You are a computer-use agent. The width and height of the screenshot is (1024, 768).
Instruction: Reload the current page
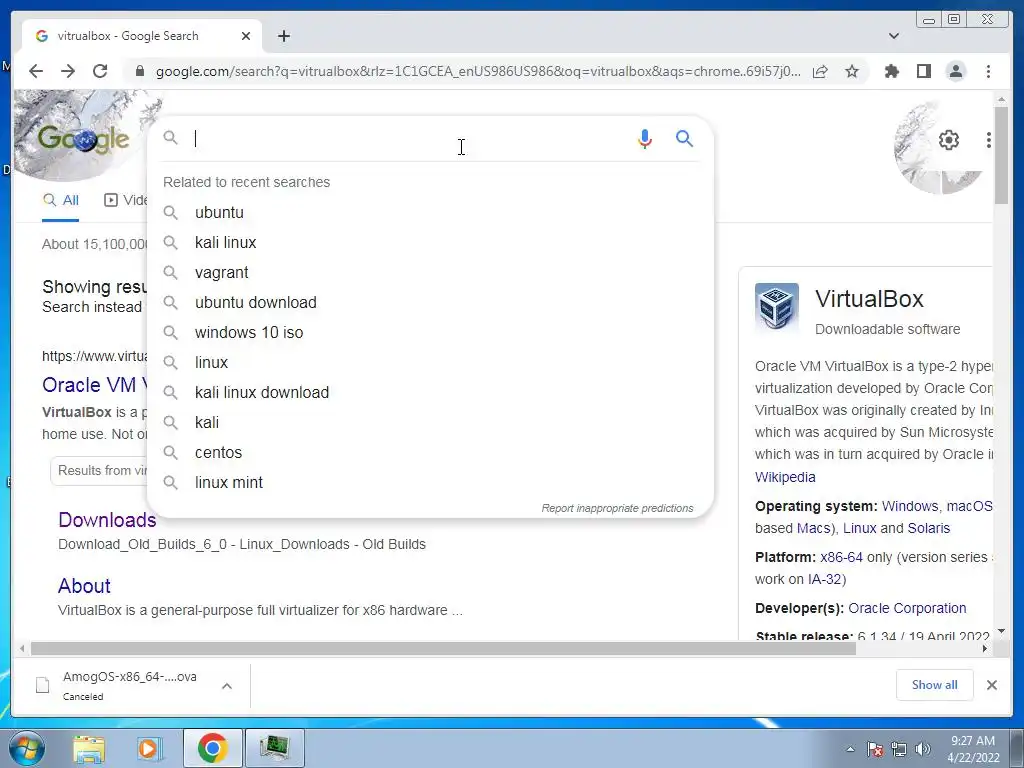[100, 71]
